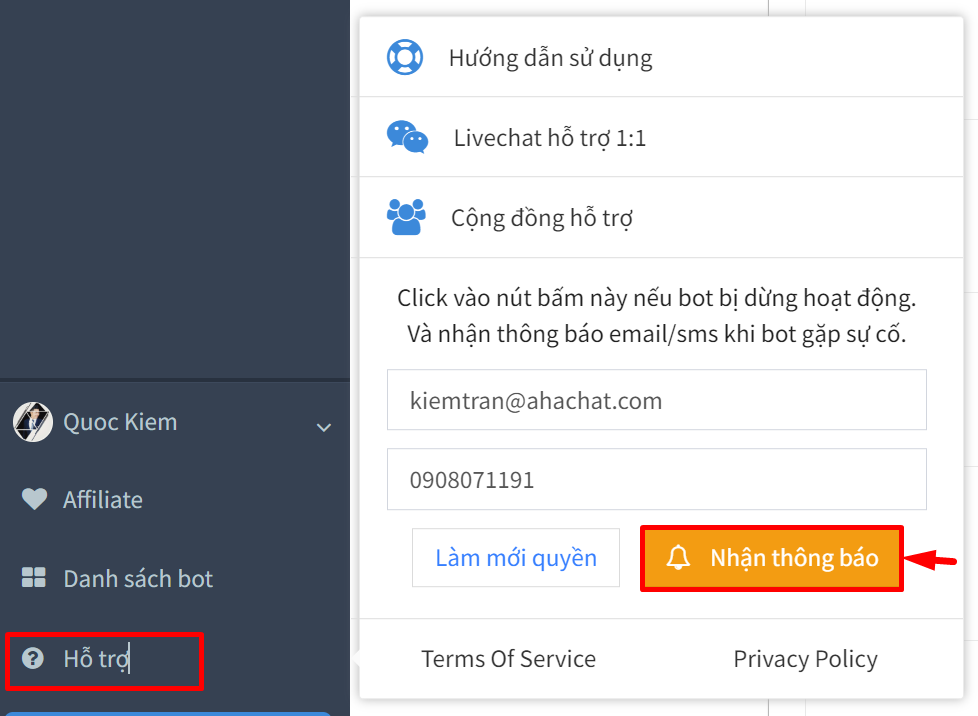Click the bell icon in Nhận thông báo
Viewport: 978px width, 716px height.
[678, 558]
